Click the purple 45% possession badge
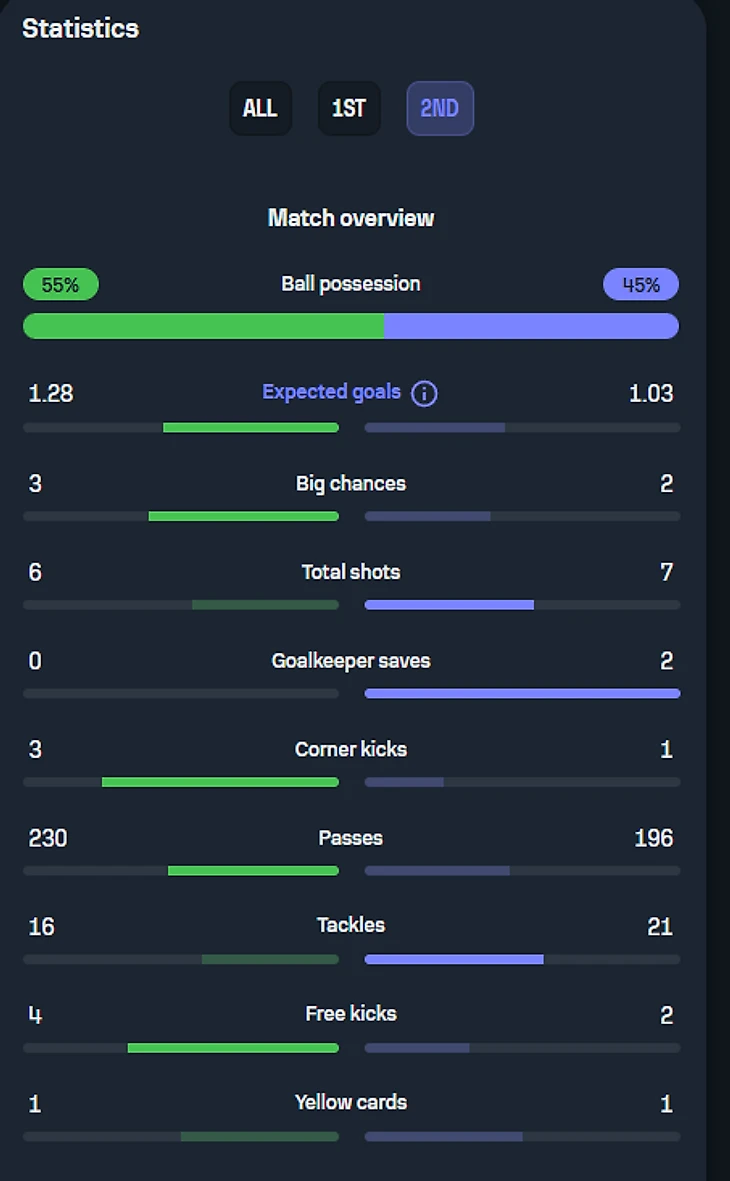The height and width of the screenshot is (1181, 730). [x=640, y=285]
